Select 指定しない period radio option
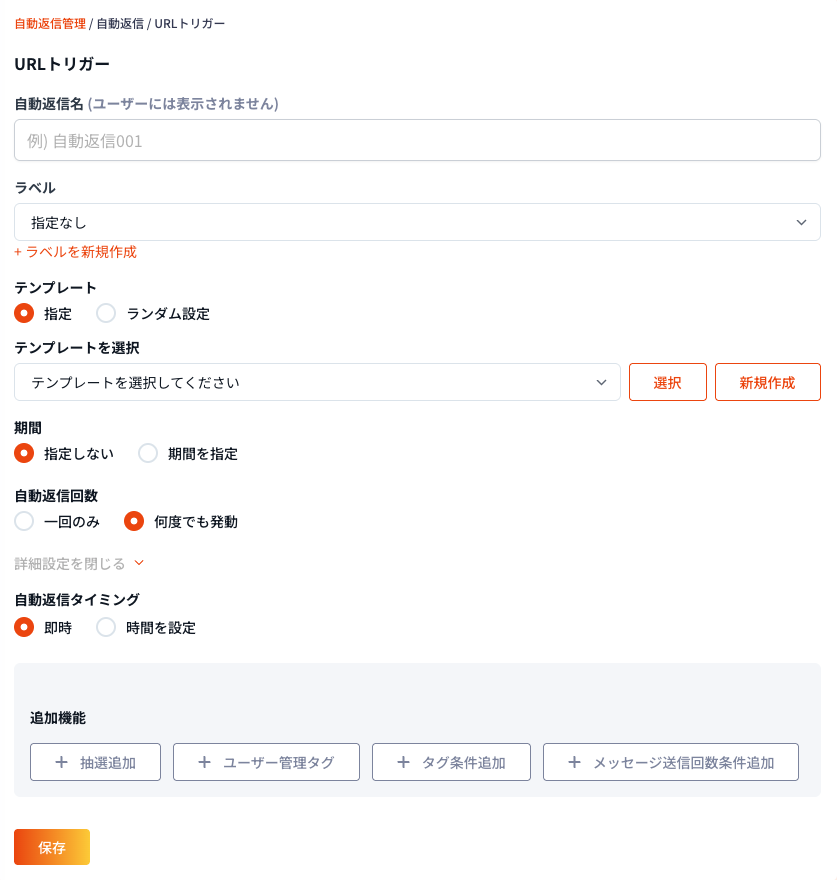The image size is (837, 880). coord(25,453)
